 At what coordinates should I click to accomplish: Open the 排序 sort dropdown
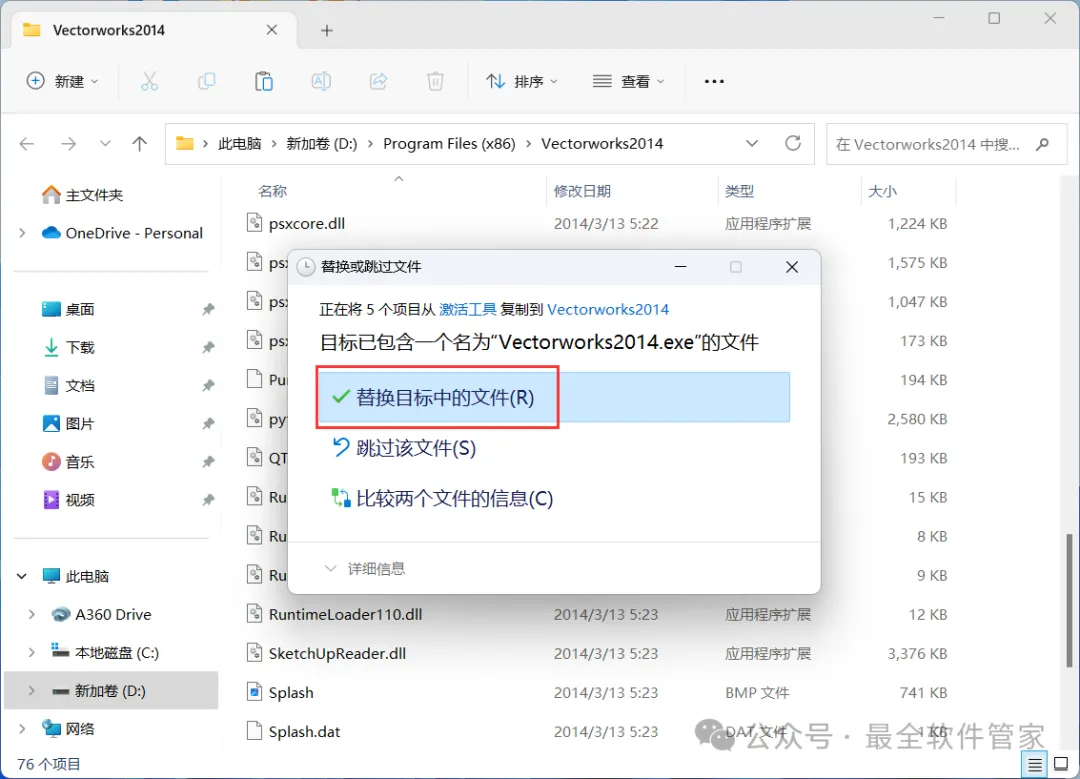521,81
